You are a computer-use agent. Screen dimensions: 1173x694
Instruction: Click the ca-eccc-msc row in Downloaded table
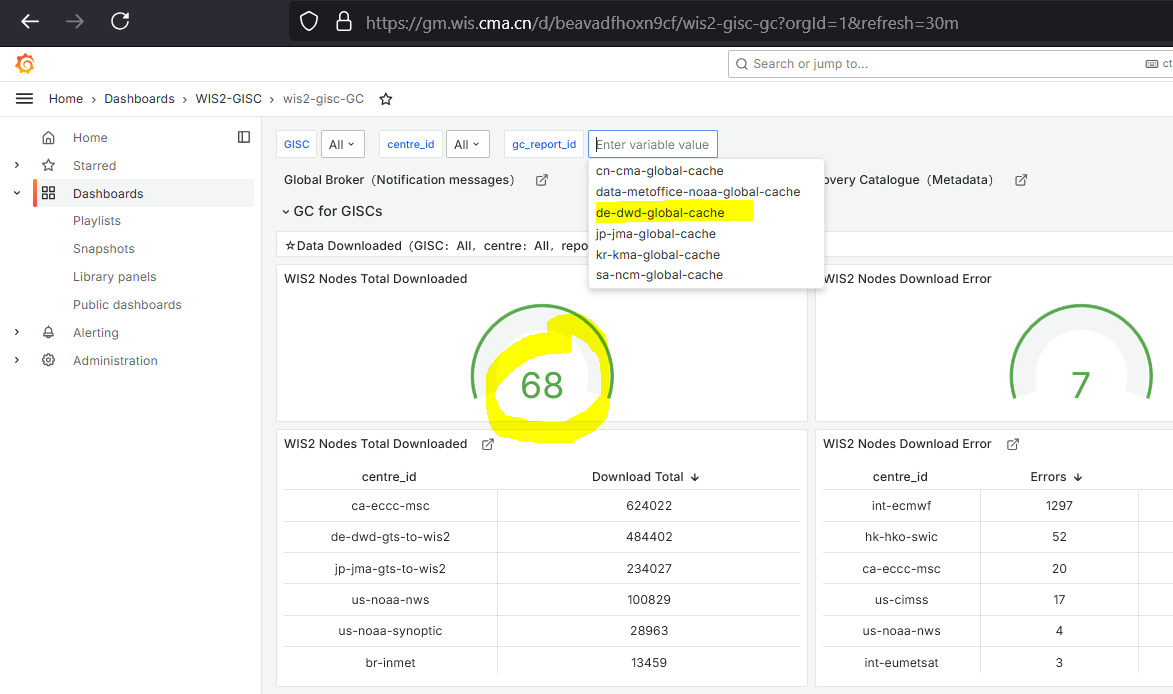click(x=391, y=506)
